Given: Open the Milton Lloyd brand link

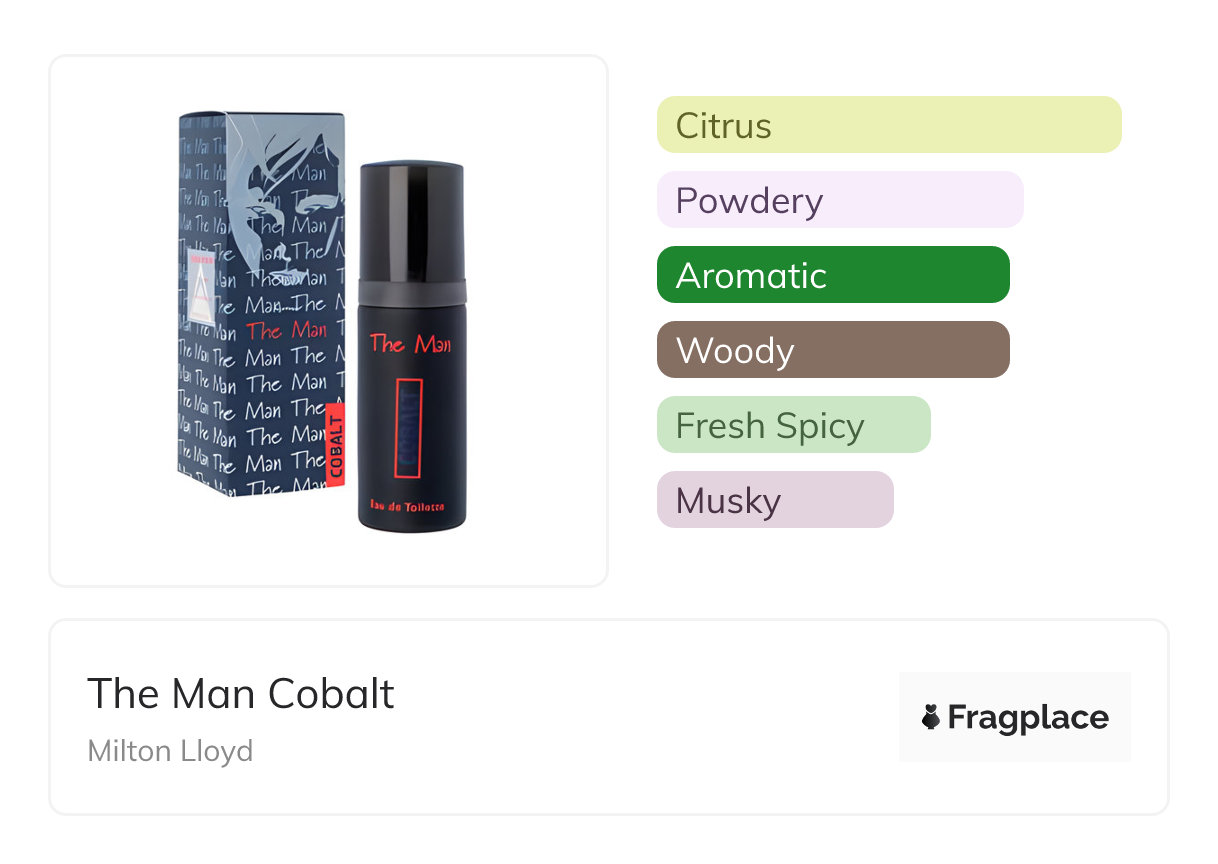Looking at the screenshot, I should coord(170,750).
